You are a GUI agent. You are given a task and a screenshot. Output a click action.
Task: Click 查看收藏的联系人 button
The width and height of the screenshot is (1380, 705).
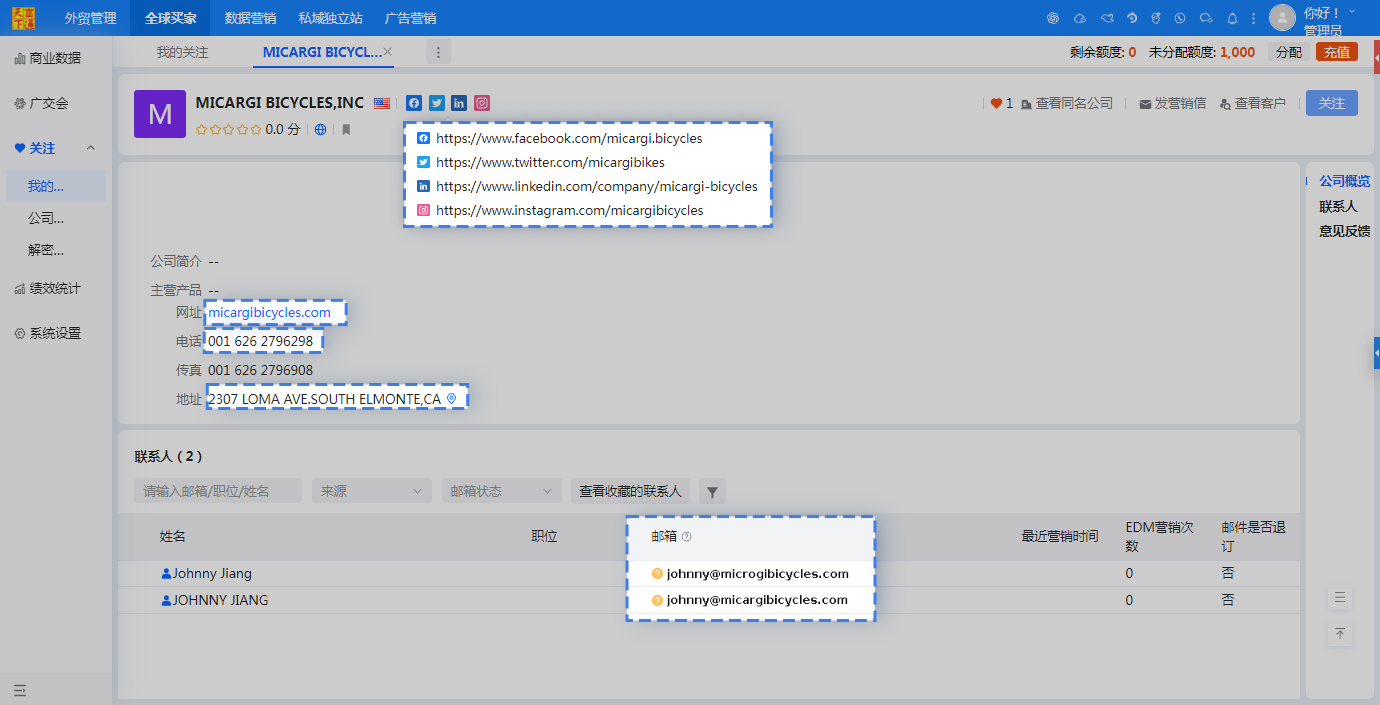coord(630,491)
